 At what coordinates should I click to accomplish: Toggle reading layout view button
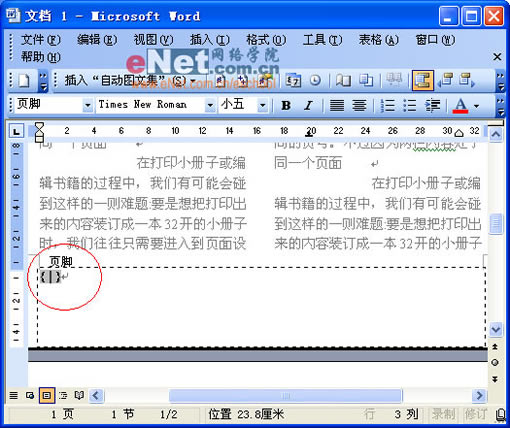[x=79, y=396]
